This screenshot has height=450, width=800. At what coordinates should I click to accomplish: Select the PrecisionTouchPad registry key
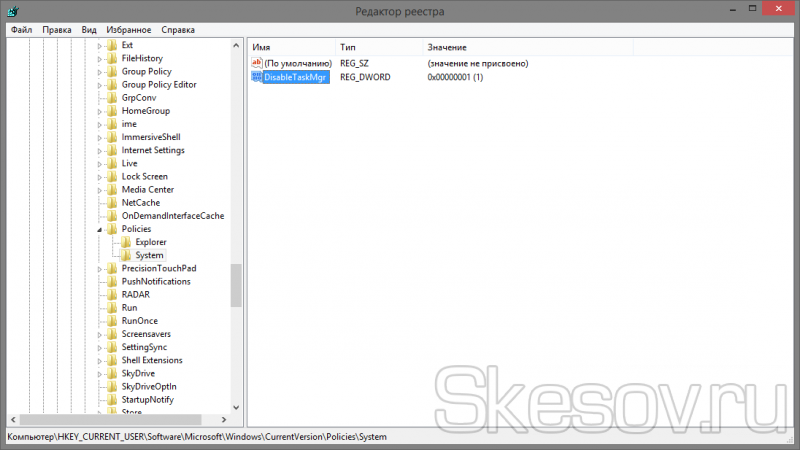[158, 268]
